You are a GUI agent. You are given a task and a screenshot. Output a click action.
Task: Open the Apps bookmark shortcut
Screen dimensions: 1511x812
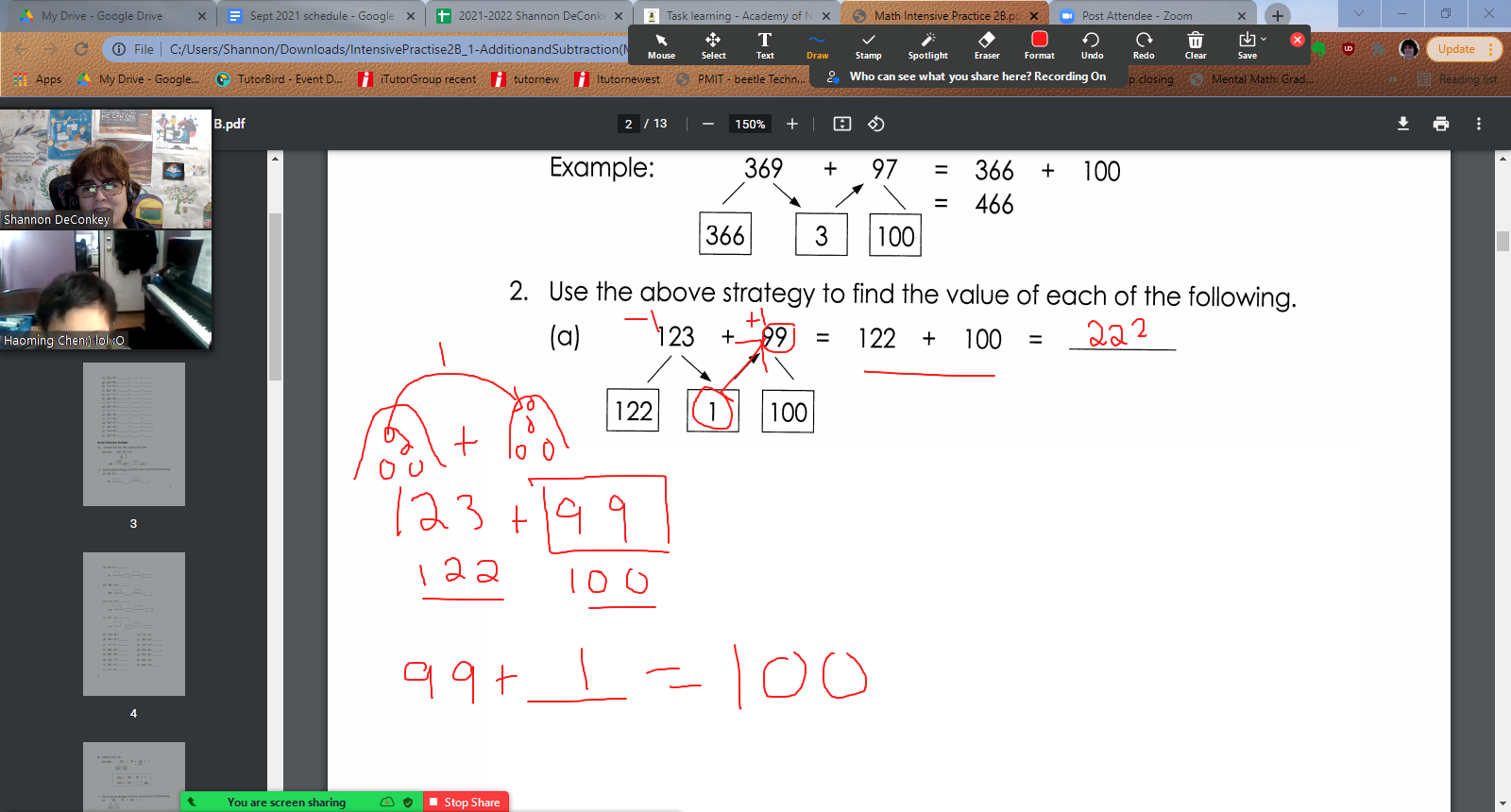(38, 79)
